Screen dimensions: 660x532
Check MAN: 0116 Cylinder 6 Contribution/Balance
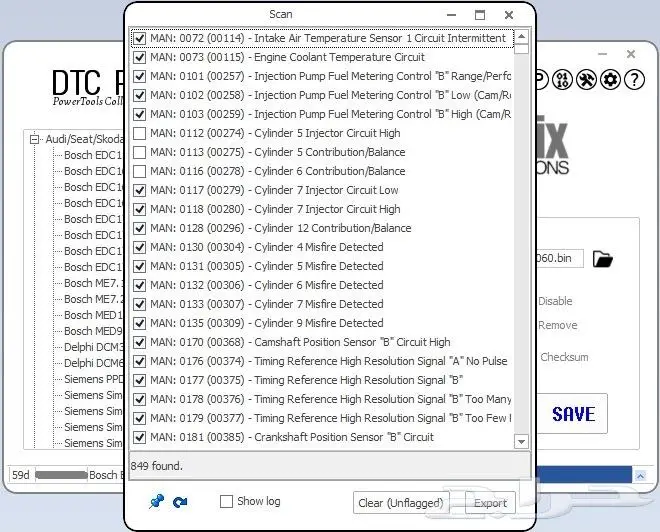pos(140,171)
